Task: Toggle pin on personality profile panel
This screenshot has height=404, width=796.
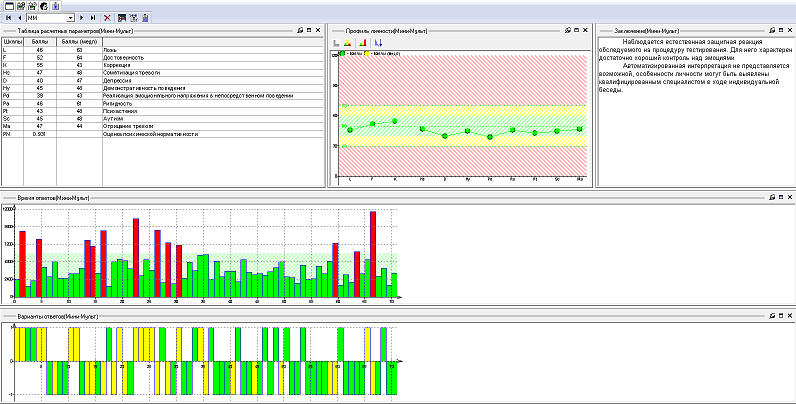Action: pyautogui.click(x=567, y=31)
